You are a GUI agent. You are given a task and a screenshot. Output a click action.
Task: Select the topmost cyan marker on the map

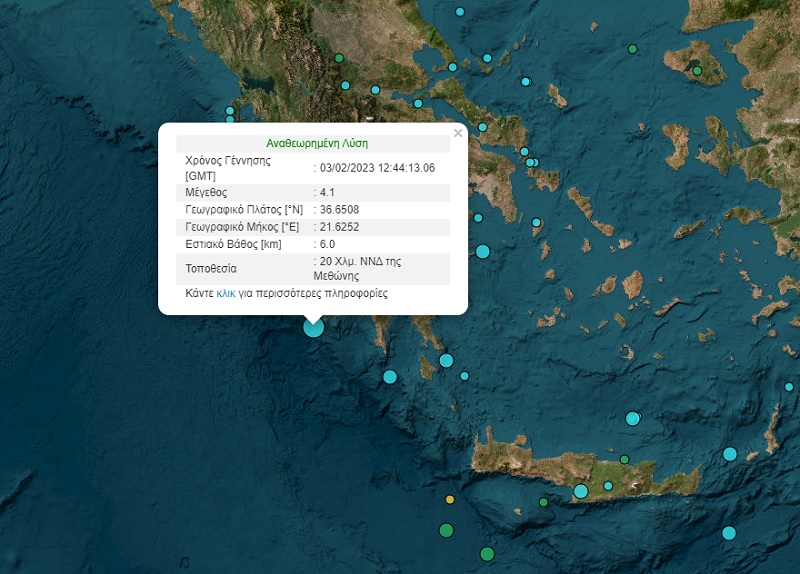(x=460, y=12)
